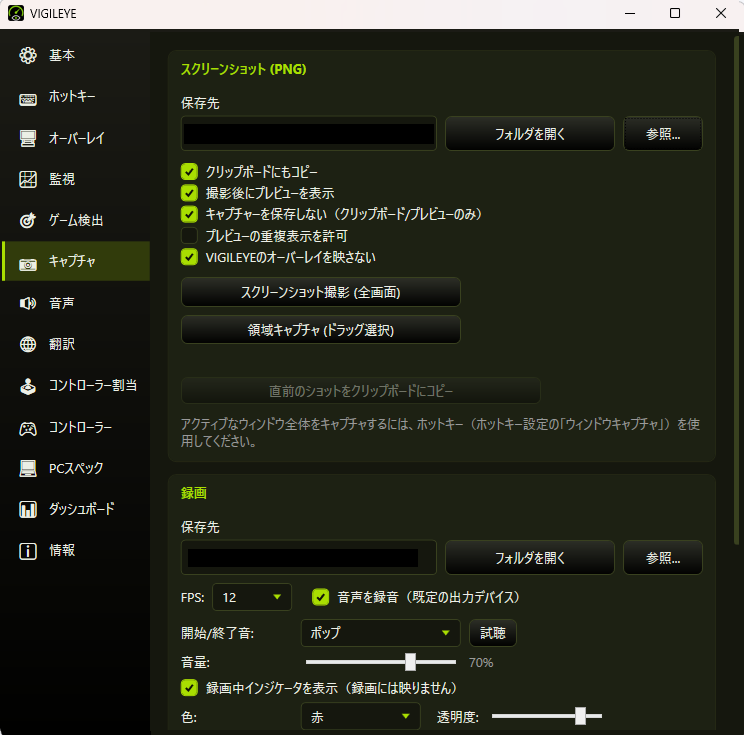Click the graph icon for 監視
The image size is (744, 735).
[x=28, y=179]
